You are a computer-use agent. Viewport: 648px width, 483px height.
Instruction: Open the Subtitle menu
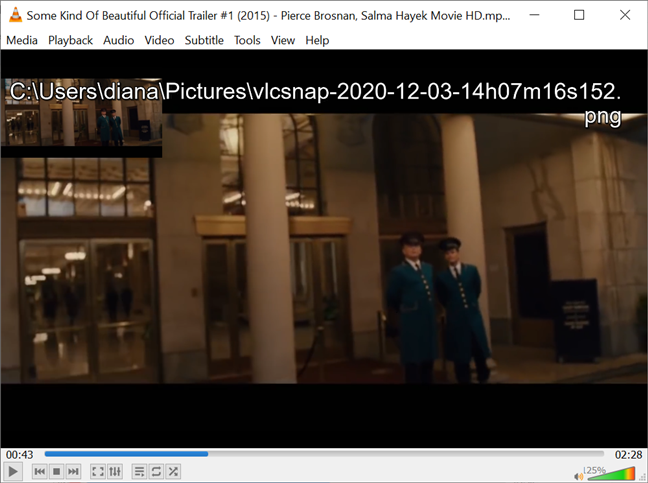204,40
